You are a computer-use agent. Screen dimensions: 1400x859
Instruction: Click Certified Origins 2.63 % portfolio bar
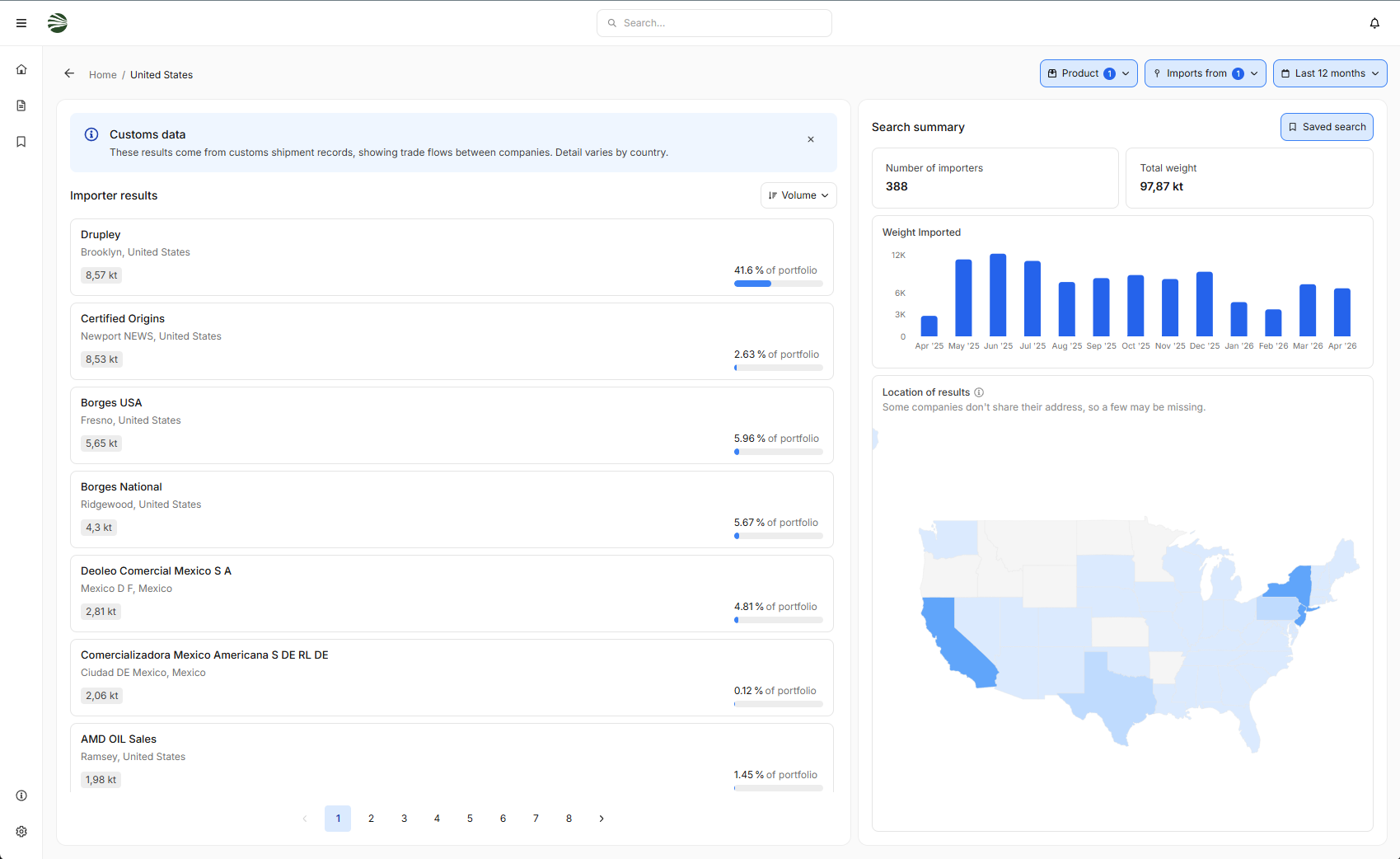click(779, 368)
